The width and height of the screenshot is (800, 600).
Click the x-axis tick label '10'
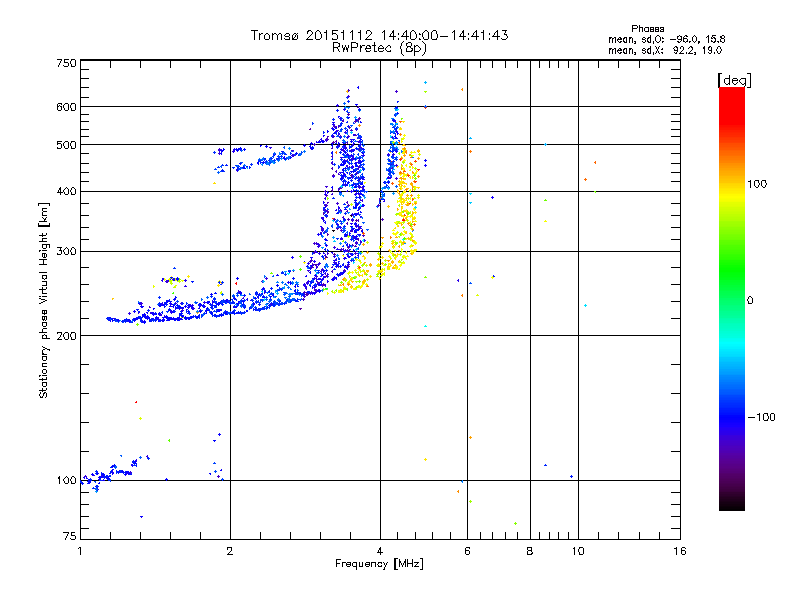click(578, 551)
